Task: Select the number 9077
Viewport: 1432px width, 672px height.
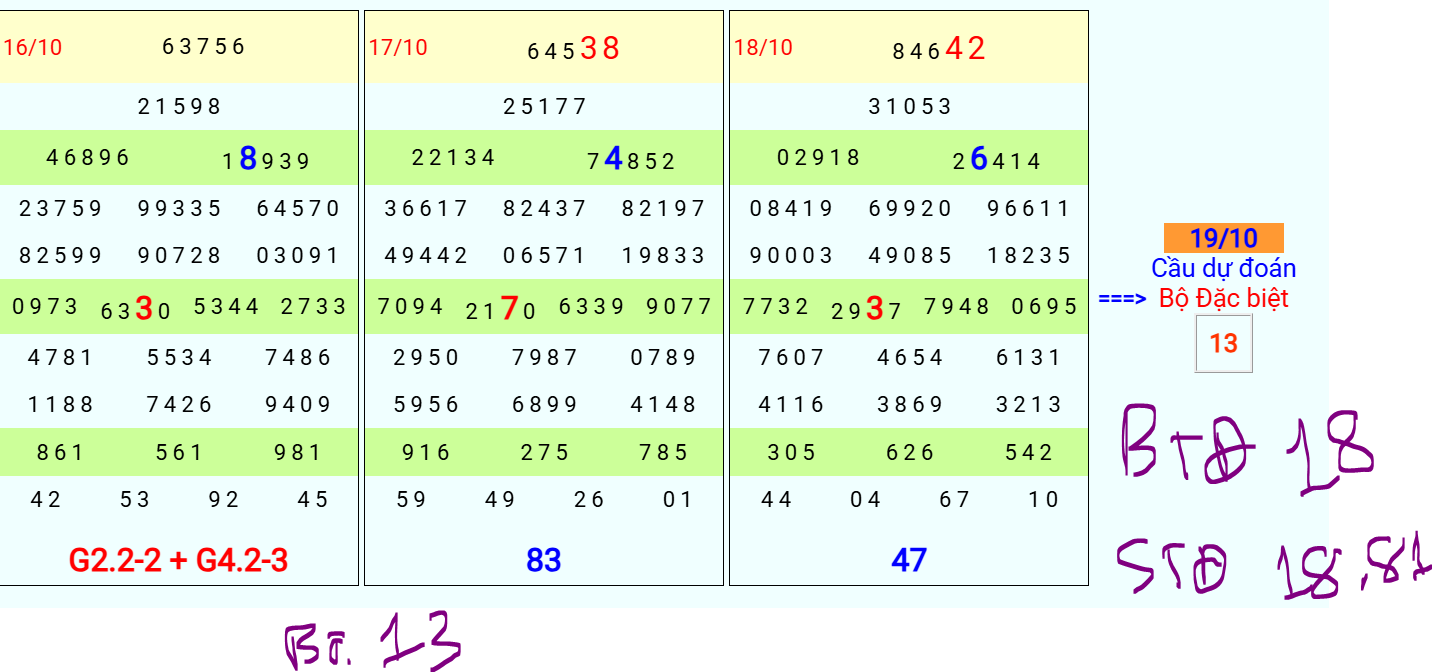Action: click(679, 306)
